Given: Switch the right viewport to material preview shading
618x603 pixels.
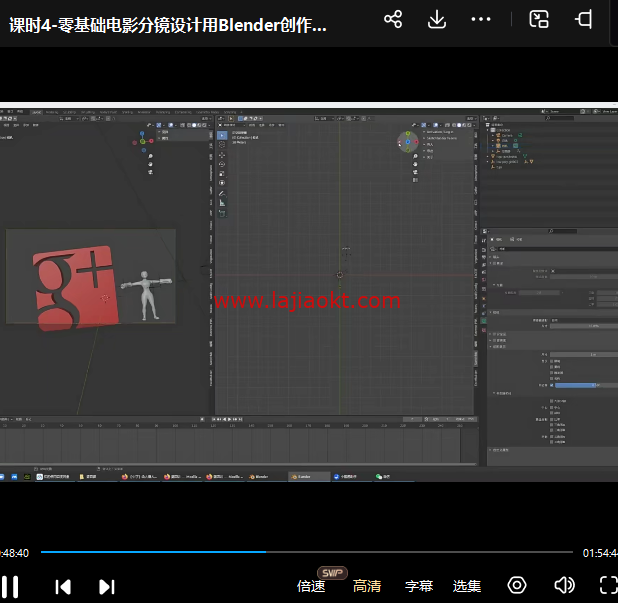Looking at the screenshot, I should (464, 125).
